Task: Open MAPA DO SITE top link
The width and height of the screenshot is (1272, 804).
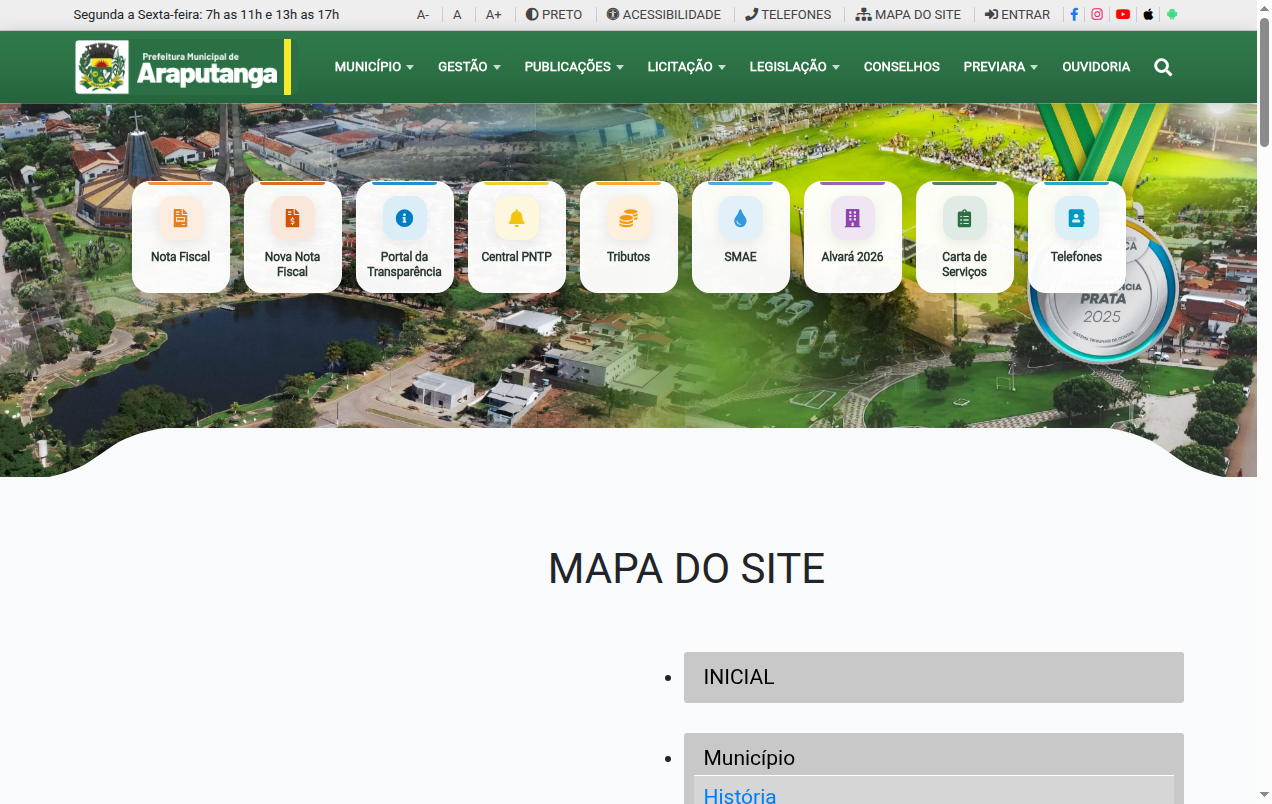Action: click(x=908, y=15)
